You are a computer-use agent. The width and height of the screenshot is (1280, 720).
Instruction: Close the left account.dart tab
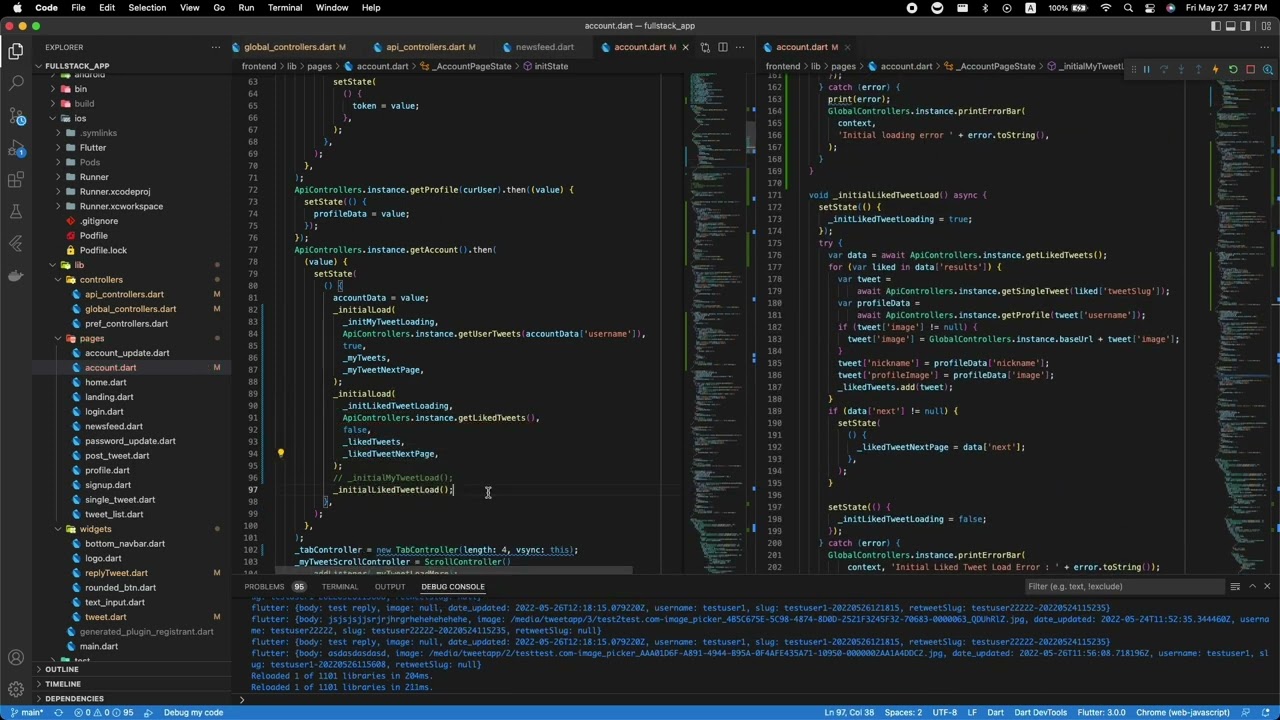(x=685, y=47)
